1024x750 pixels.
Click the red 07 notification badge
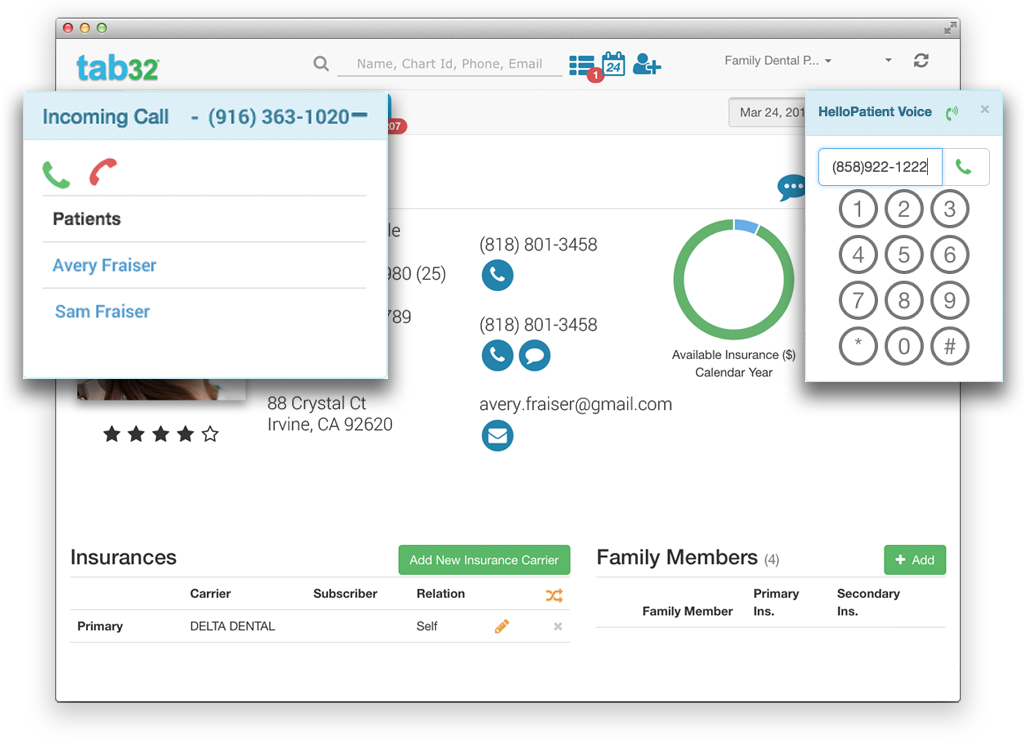click(x=396, y=126)
